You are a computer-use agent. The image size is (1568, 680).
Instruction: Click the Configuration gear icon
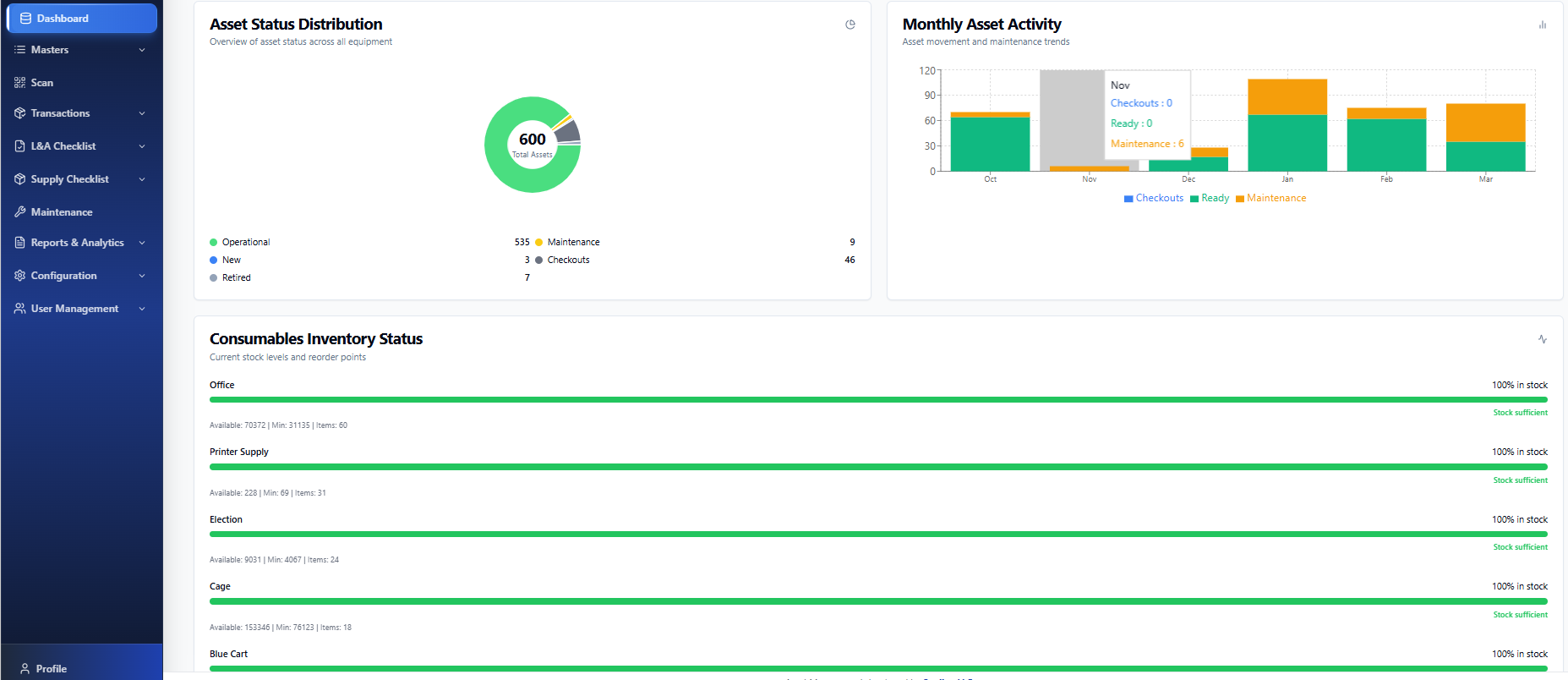20,276
